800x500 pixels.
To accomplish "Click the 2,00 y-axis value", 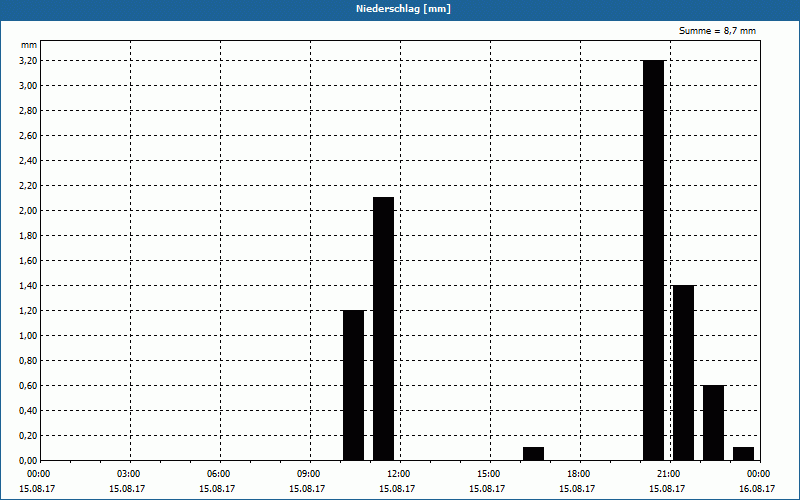I will [28, 211].
